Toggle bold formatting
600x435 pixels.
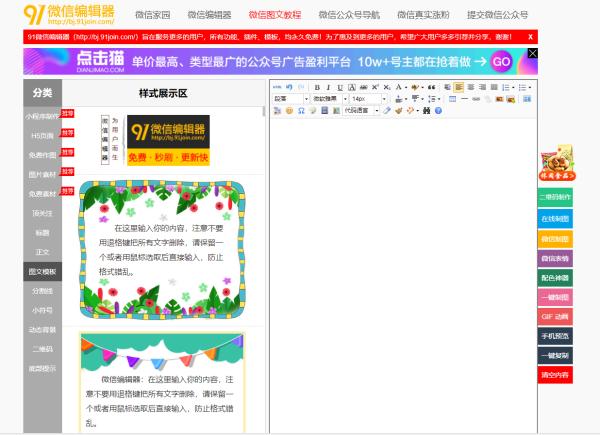[x=317, y=87]
